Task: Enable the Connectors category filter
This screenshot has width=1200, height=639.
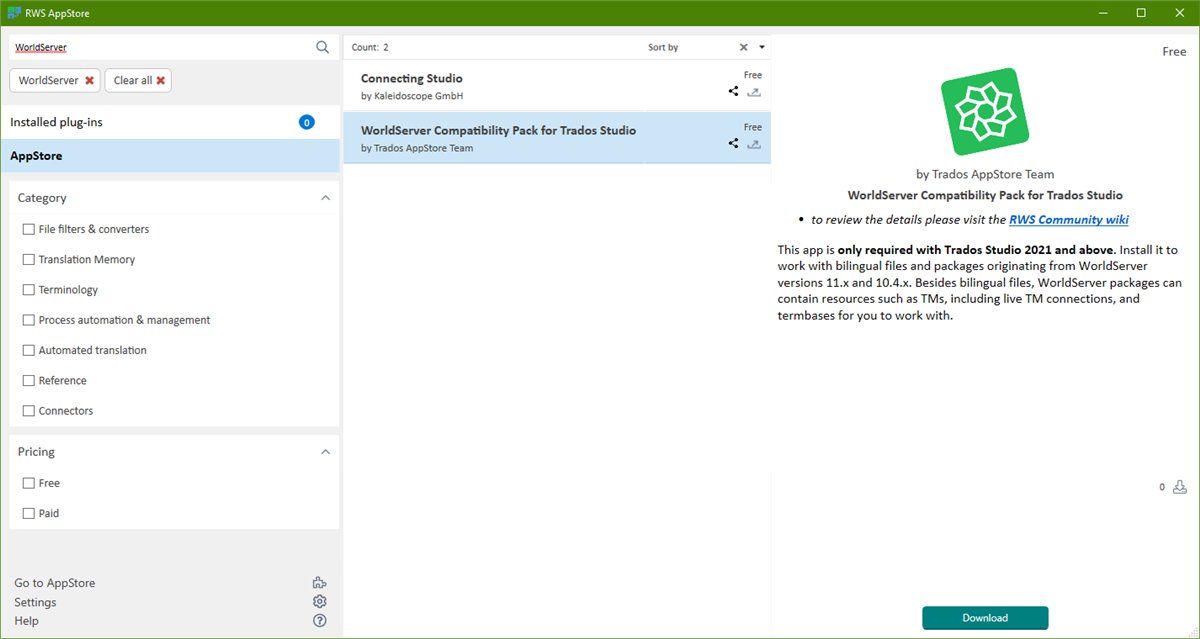Action: pyautogui.click(x=28, y=411)
